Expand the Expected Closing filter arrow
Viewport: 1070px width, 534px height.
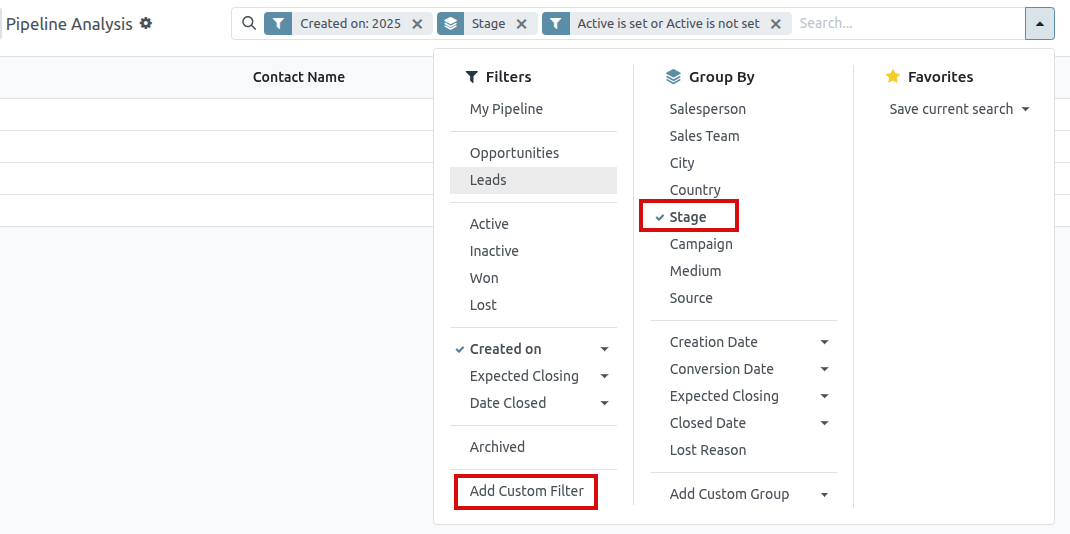[x=604, y=376]
